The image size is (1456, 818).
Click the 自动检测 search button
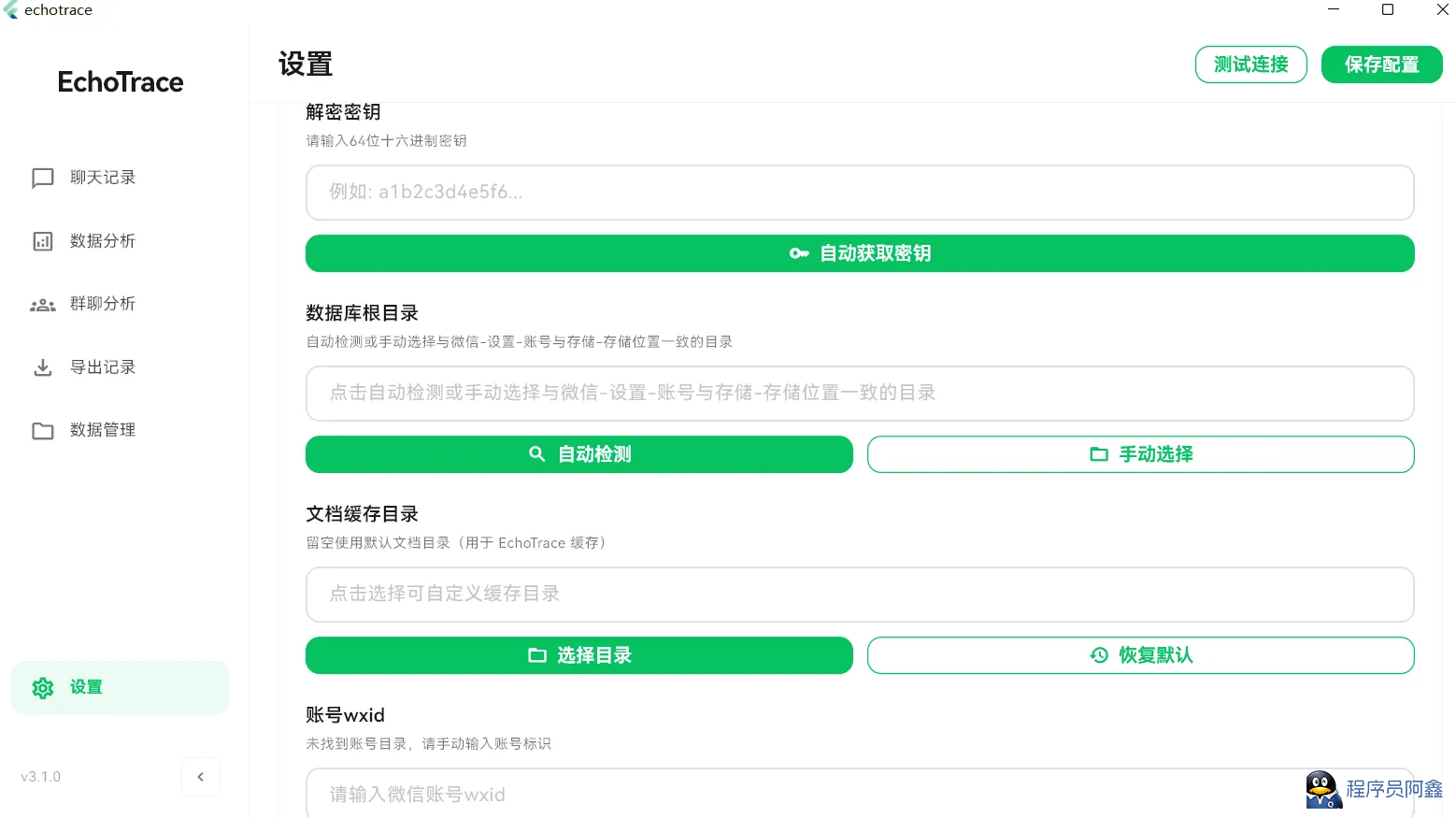[579, 454]
